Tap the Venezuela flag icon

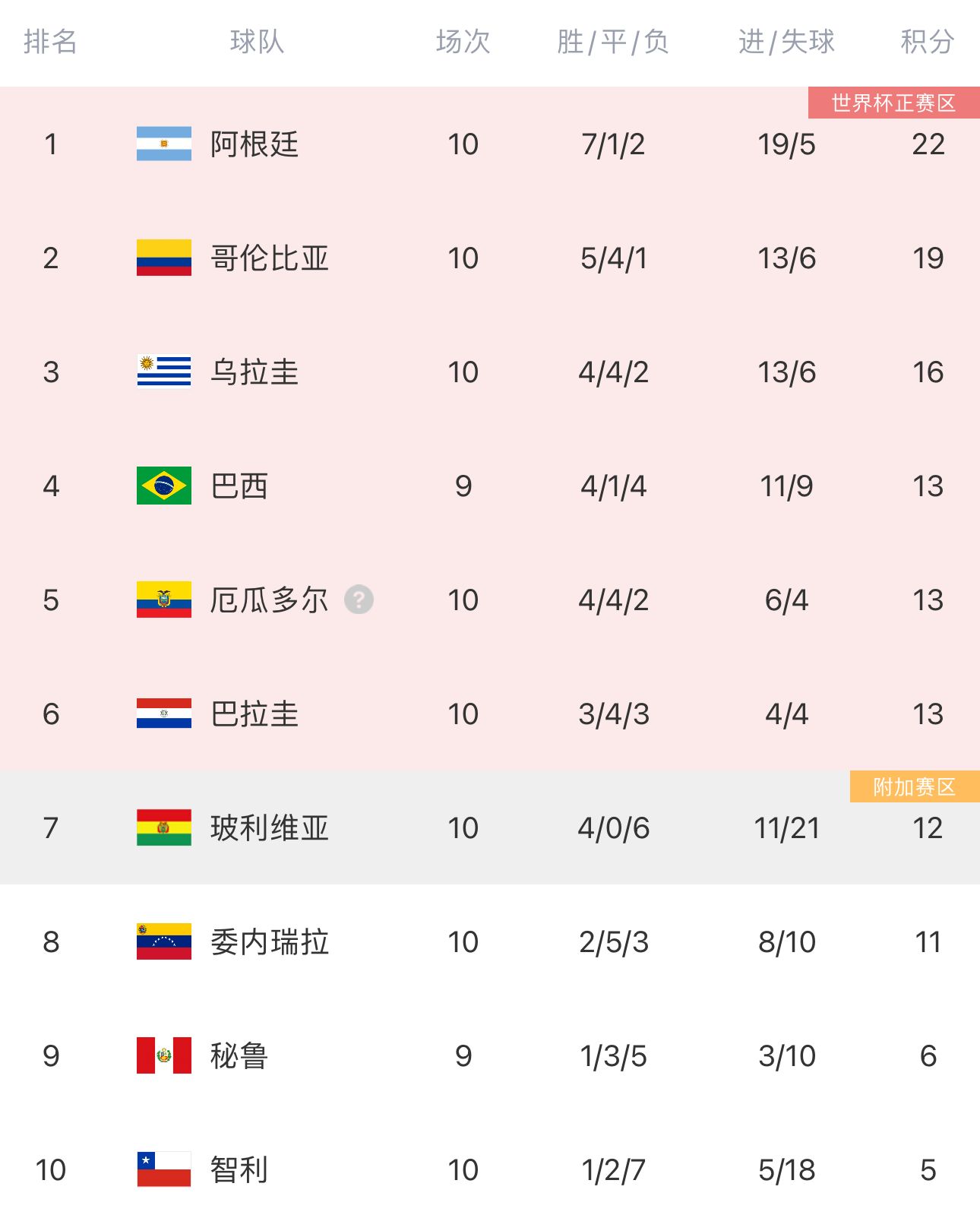(x=164, y=941)
